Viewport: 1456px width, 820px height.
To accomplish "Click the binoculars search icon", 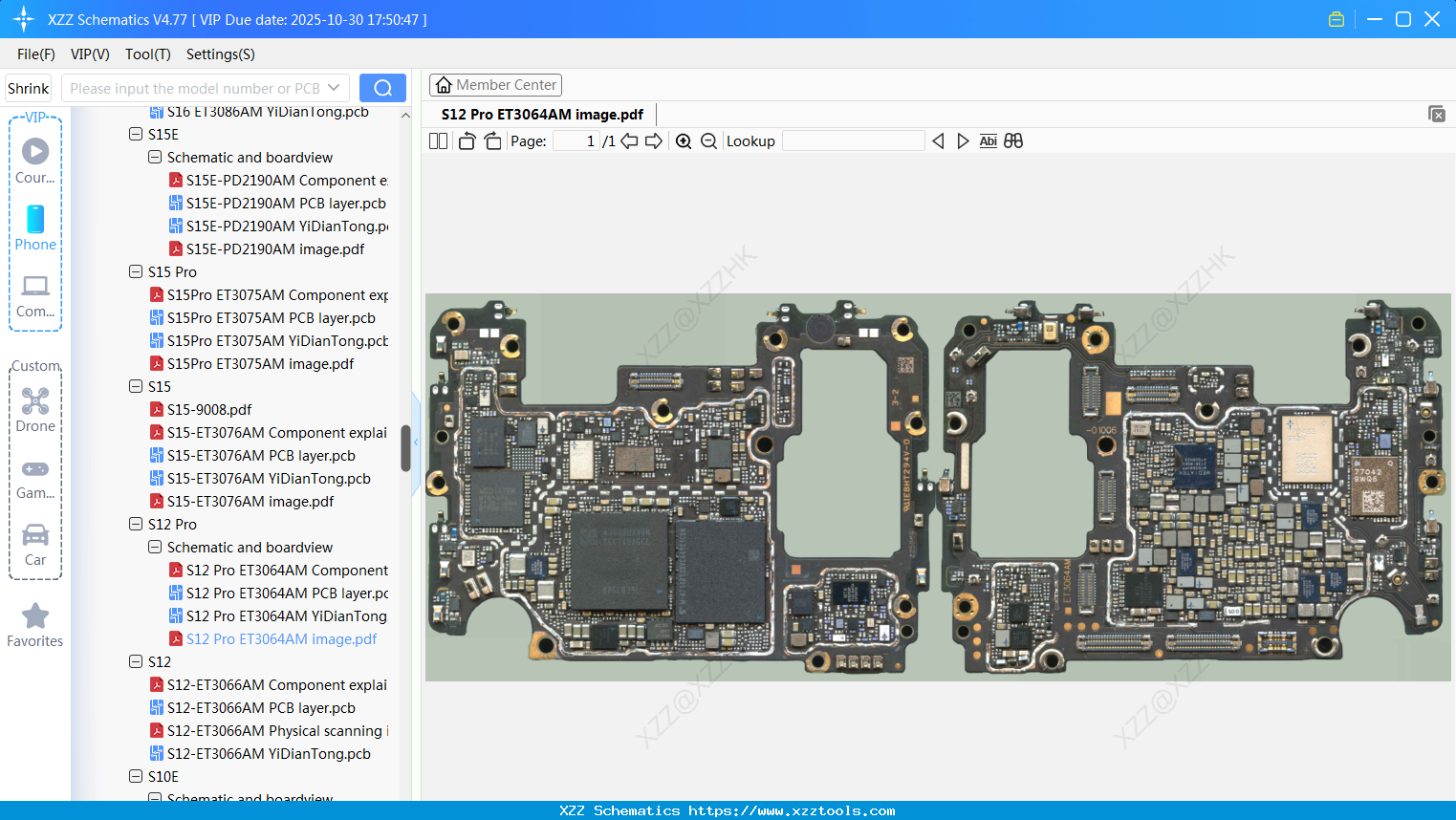I will (x=1013, y=141).
